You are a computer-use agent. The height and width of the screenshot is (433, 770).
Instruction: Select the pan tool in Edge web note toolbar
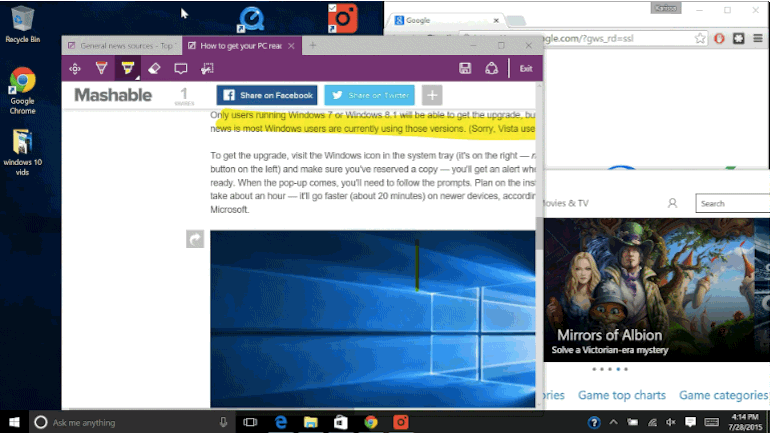coord(75,69)
